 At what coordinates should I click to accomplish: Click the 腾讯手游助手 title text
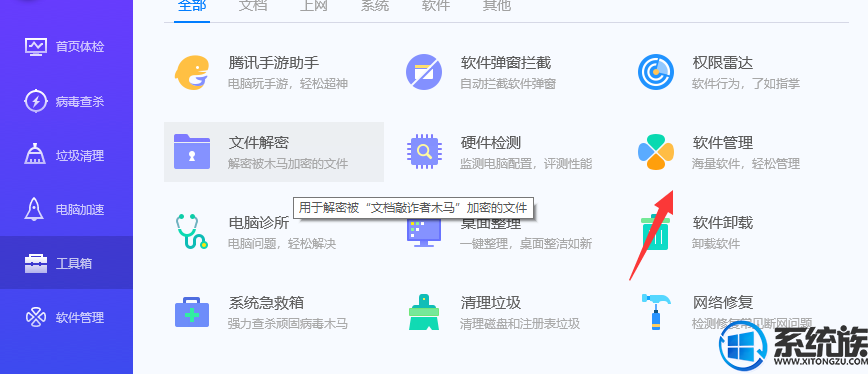273,63
